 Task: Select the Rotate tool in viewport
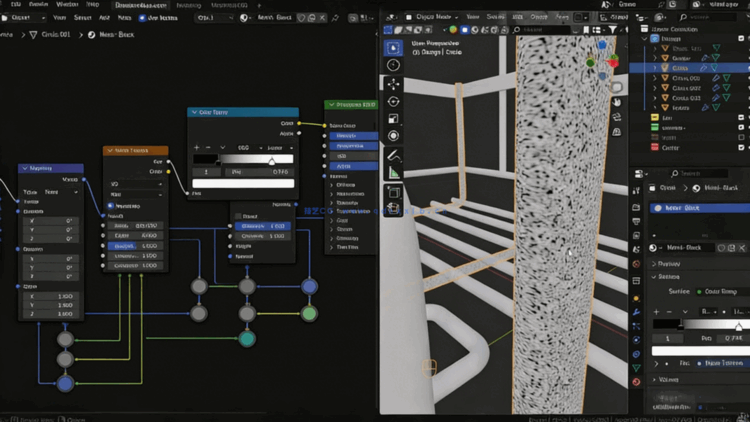pyautogui.click(x=393, y=101)
